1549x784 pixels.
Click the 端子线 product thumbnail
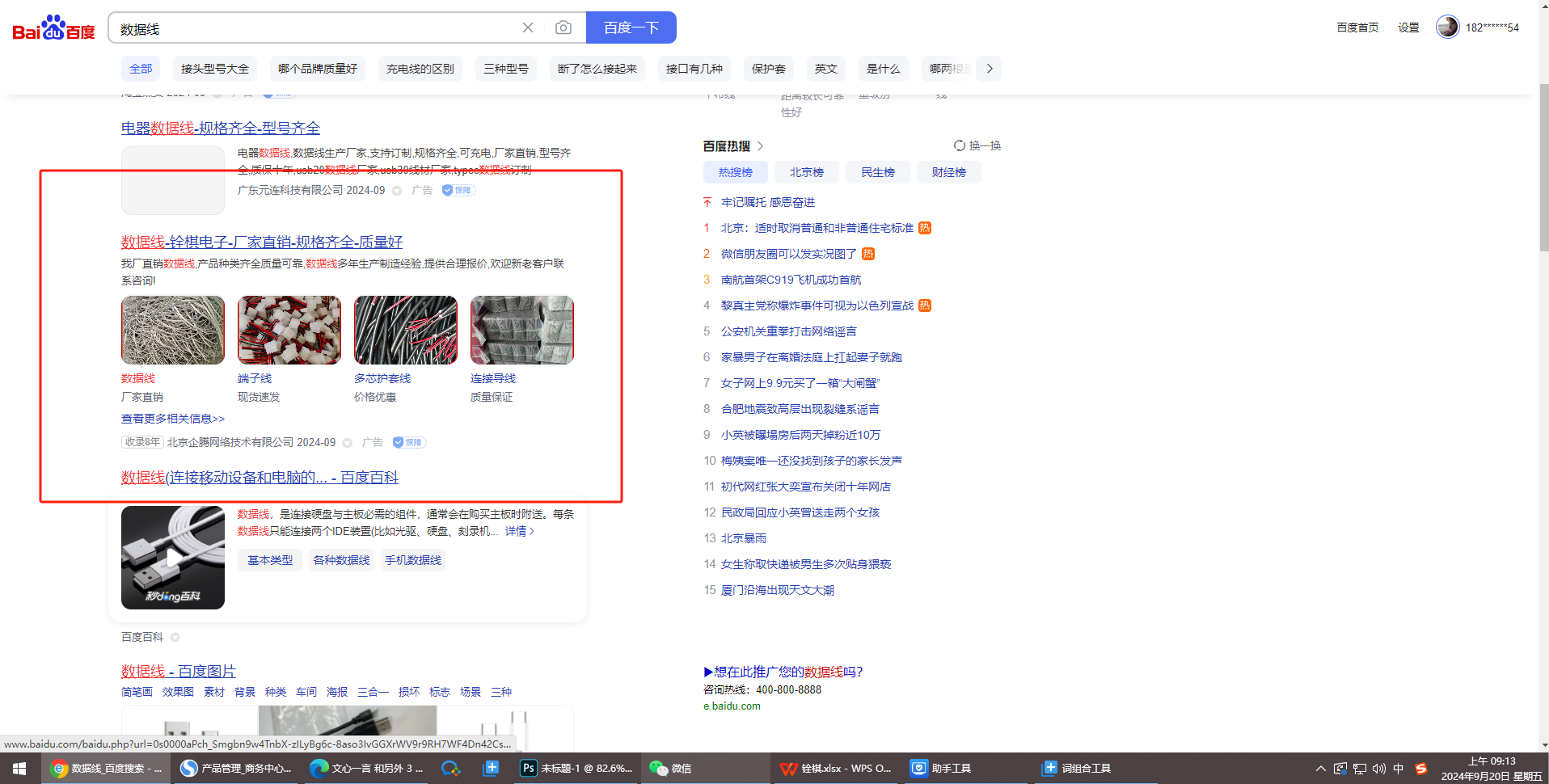289,330
